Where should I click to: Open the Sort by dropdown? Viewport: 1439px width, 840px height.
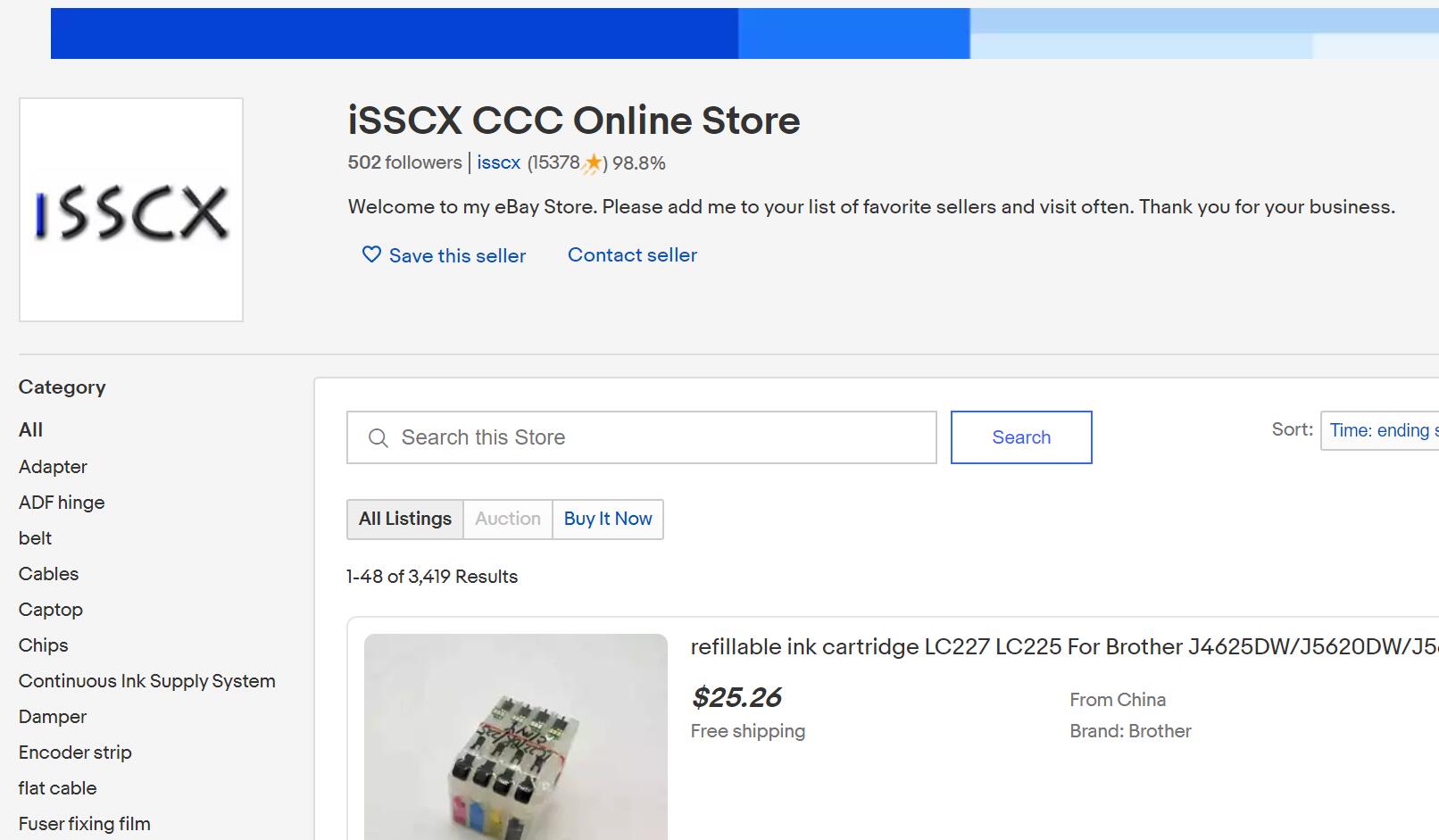point(1380,430)
